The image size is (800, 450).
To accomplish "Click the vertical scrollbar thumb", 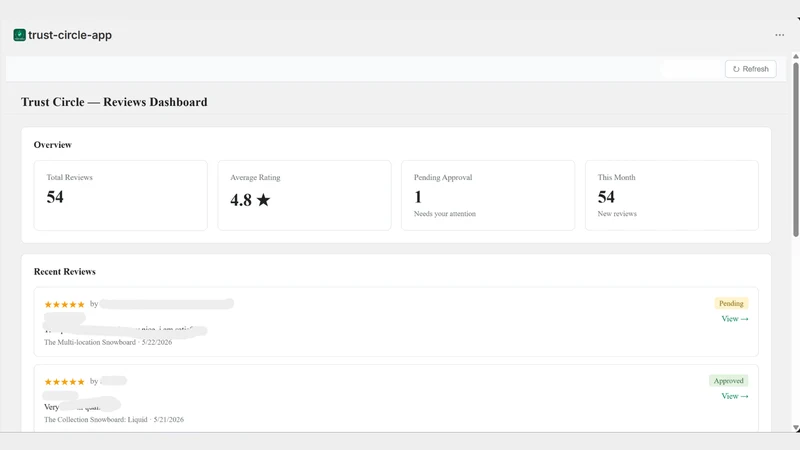I will click(x=795, y=149).
